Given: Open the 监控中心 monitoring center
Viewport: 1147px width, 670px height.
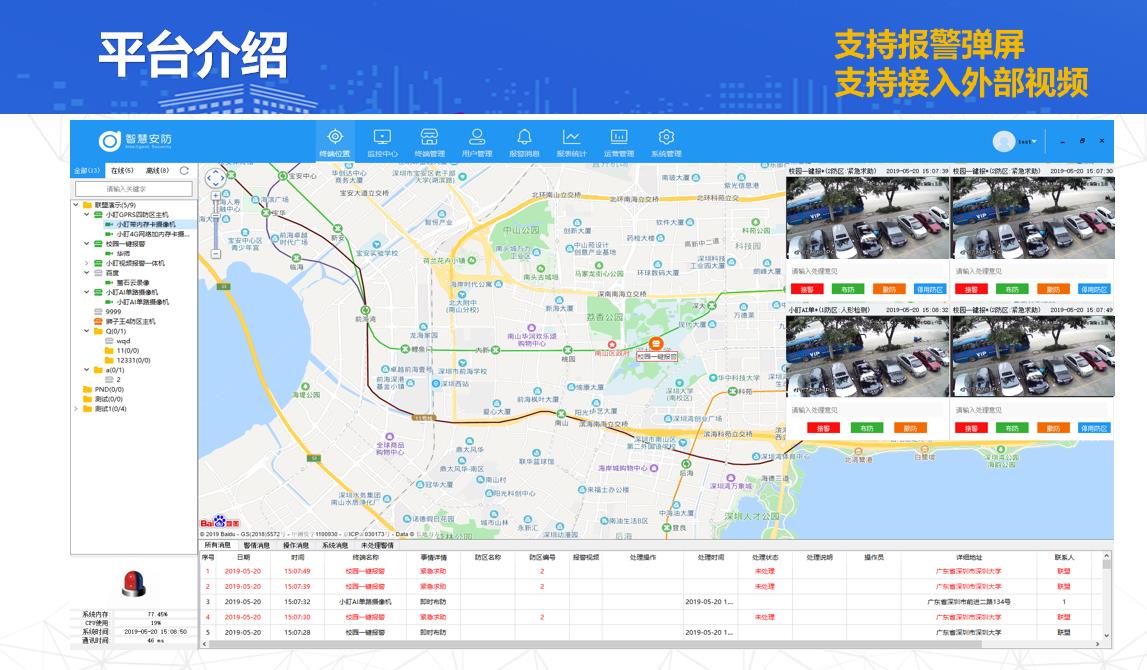Looking at the screenshot, I should (382, 142).
